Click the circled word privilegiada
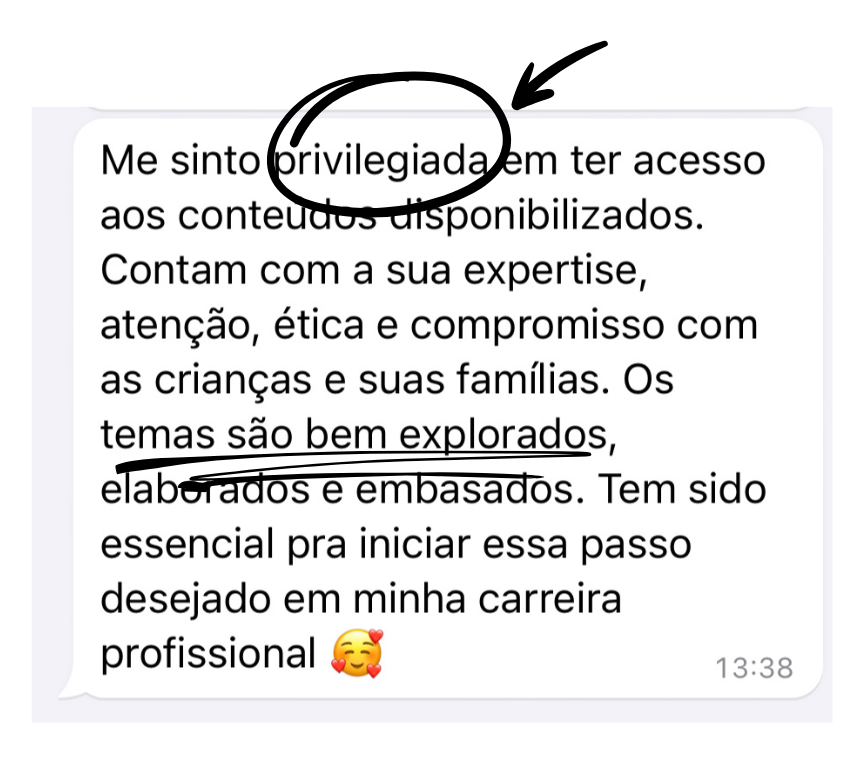 [x=381, y=162]
